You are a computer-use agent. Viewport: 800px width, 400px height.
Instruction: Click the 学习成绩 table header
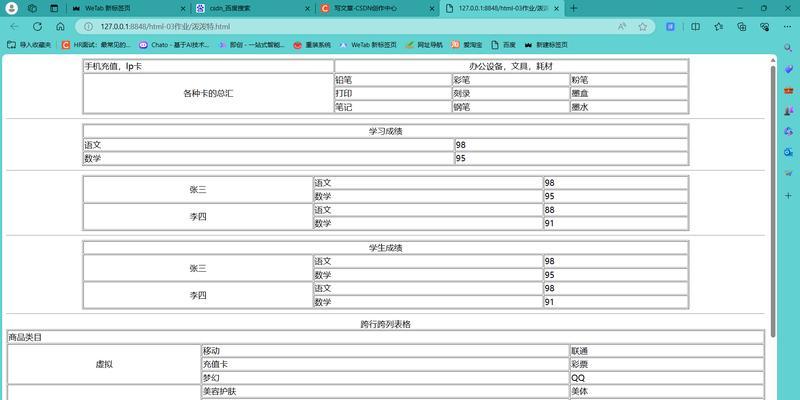tap(386, 131)
